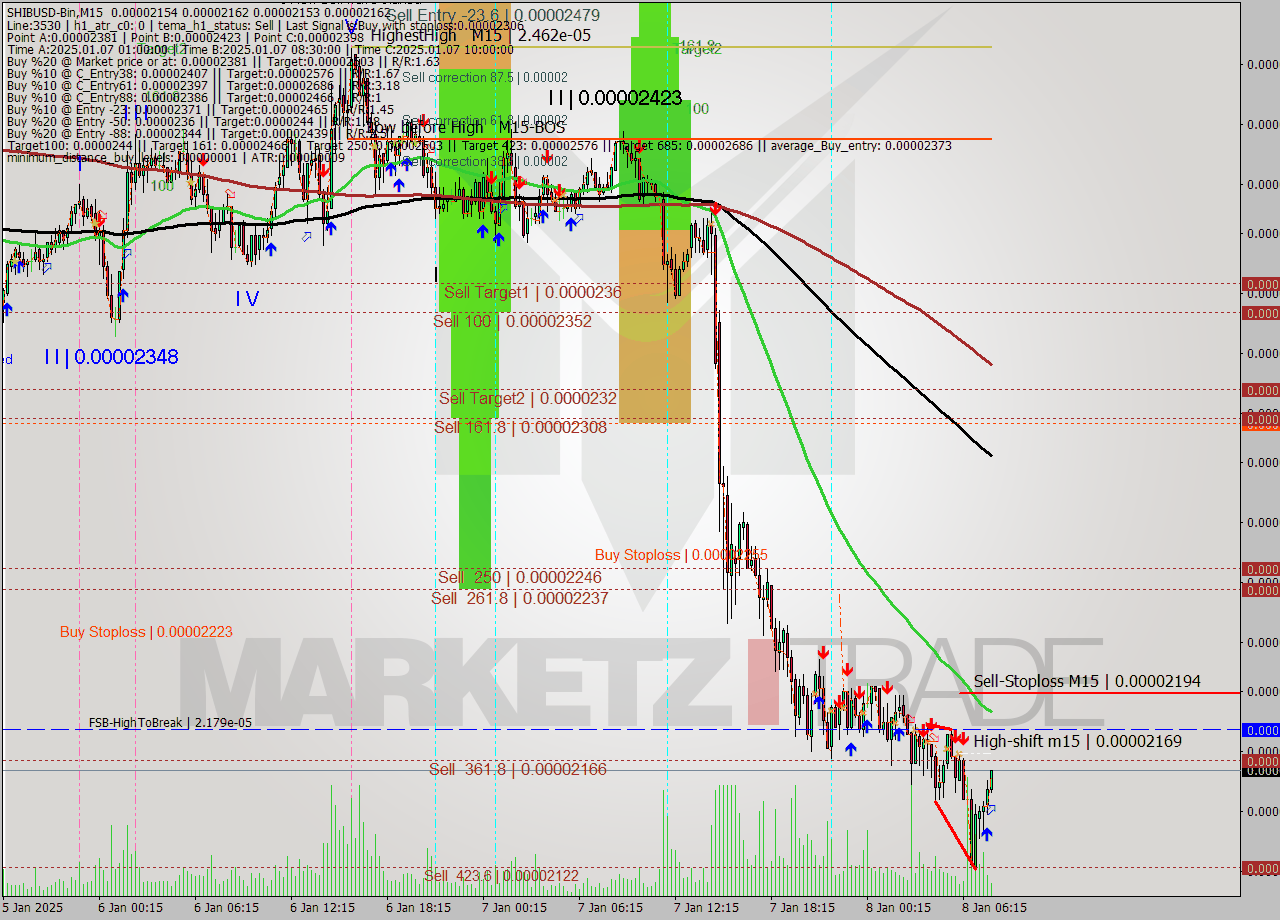The image size is (1280, 920).
Task: Click the 'Sell 161.8 | 0.00002308' label
Action: (x=520, y=427)
